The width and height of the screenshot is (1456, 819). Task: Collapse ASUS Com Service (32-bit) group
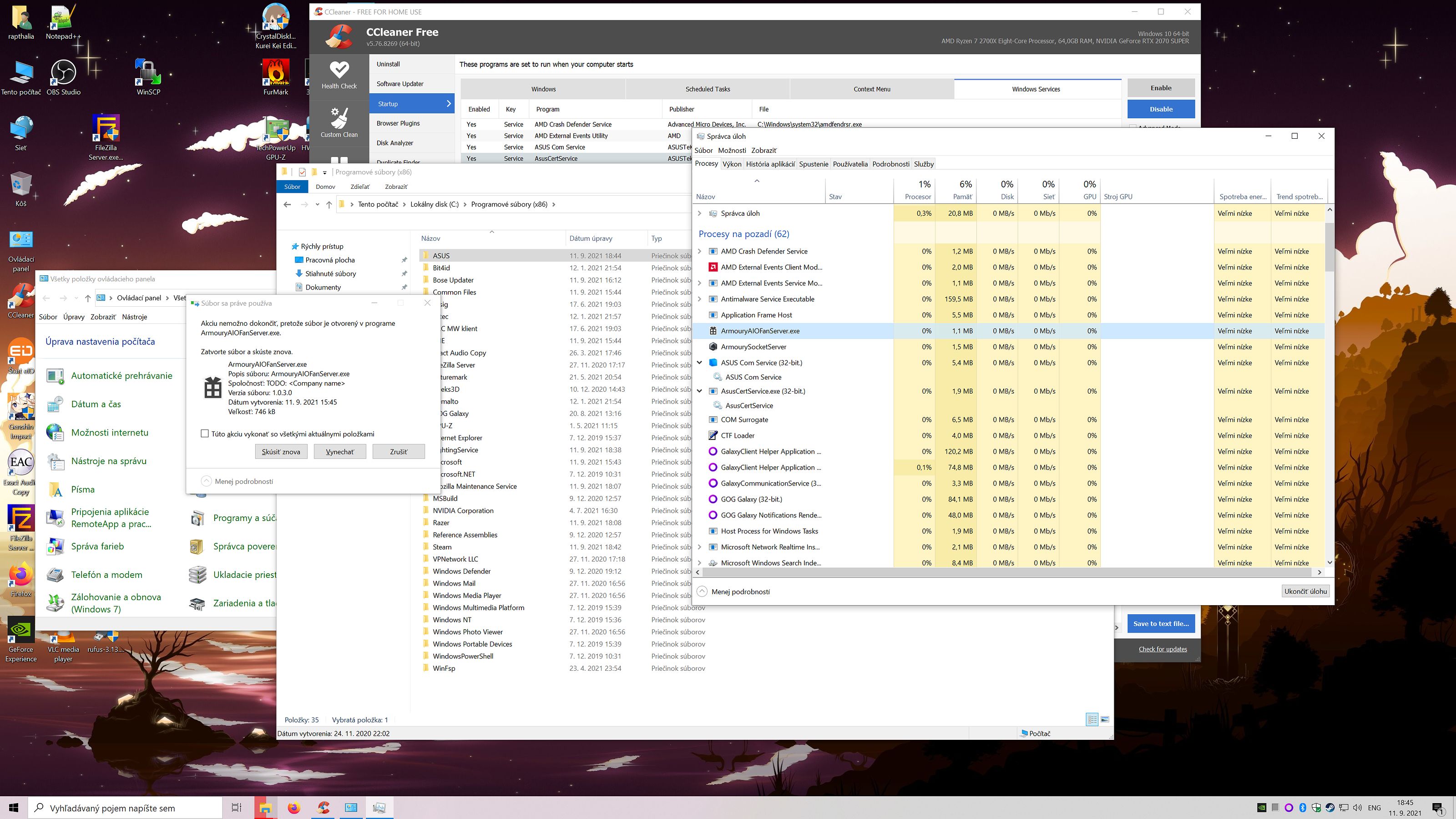pos(700,362)
